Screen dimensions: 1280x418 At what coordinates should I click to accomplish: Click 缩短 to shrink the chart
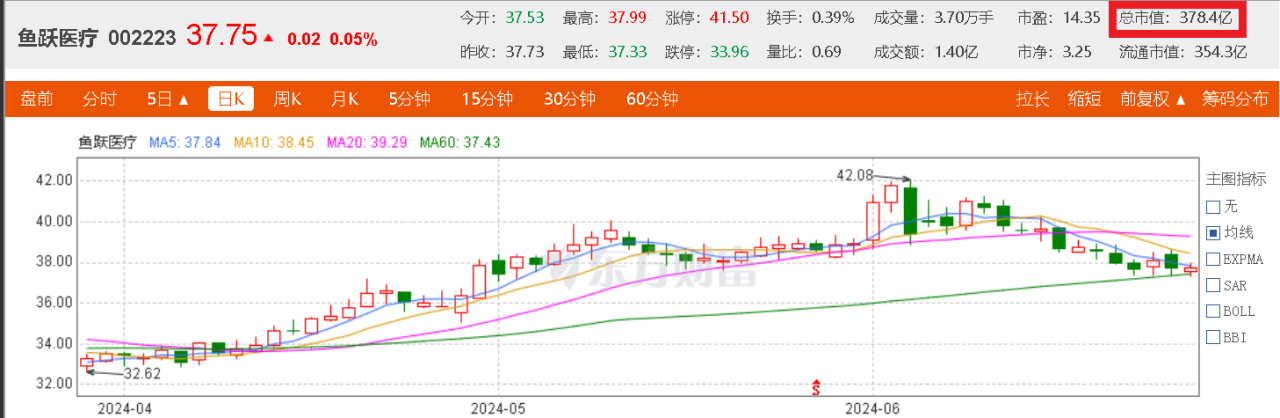[x=1084, y=99]
